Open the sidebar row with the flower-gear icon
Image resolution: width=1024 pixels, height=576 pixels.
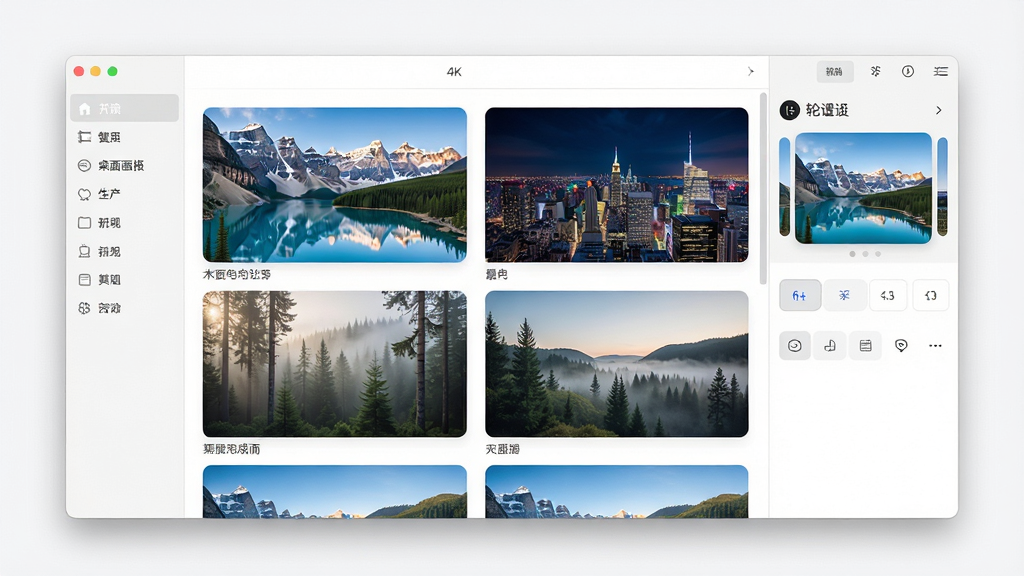click(124, 308)
